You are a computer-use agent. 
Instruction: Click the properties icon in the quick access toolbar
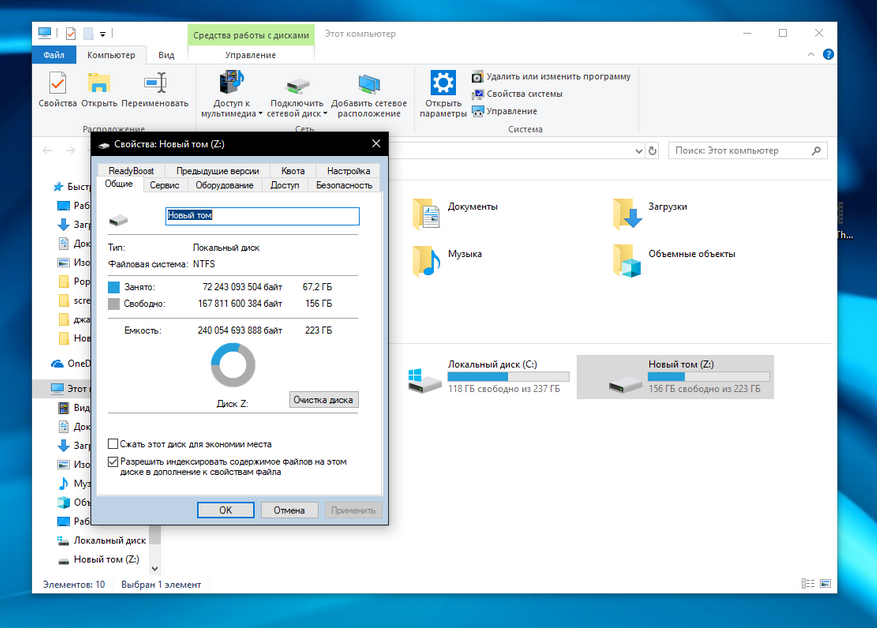coord(70,34)
